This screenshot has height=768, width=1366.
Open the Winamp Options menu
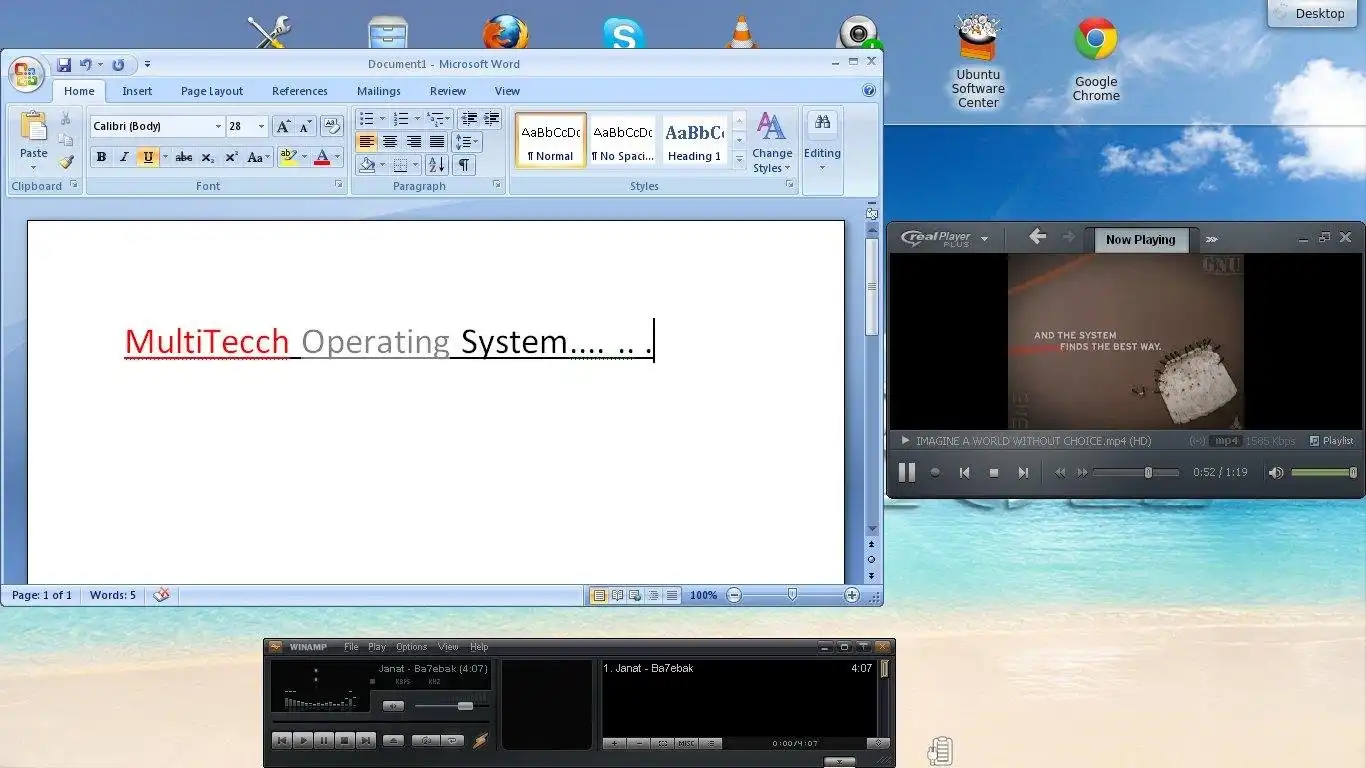click(x=411, y=647)
